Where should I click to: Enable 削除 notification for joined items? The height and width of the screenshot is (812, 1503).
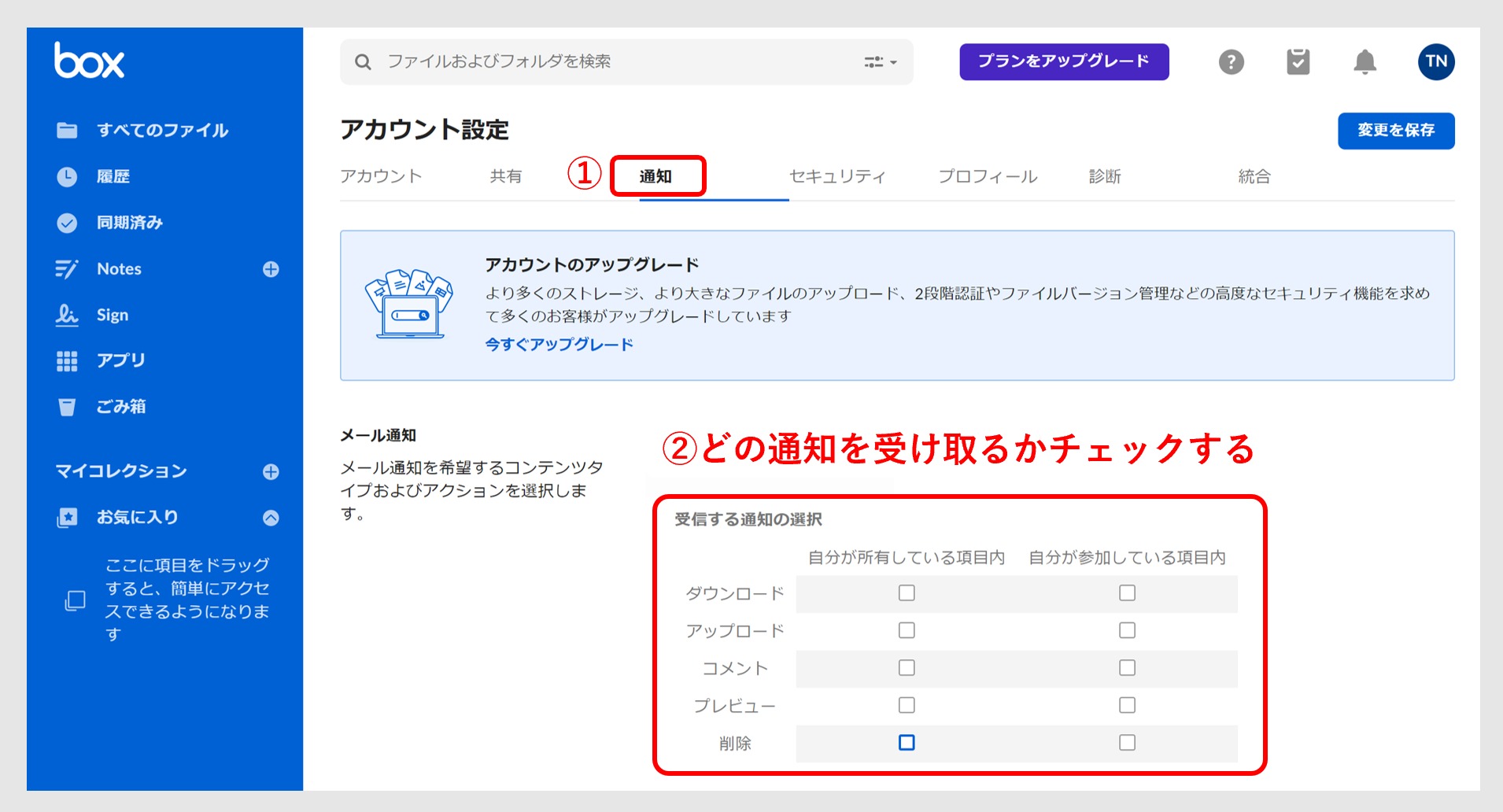point(1127,743)
